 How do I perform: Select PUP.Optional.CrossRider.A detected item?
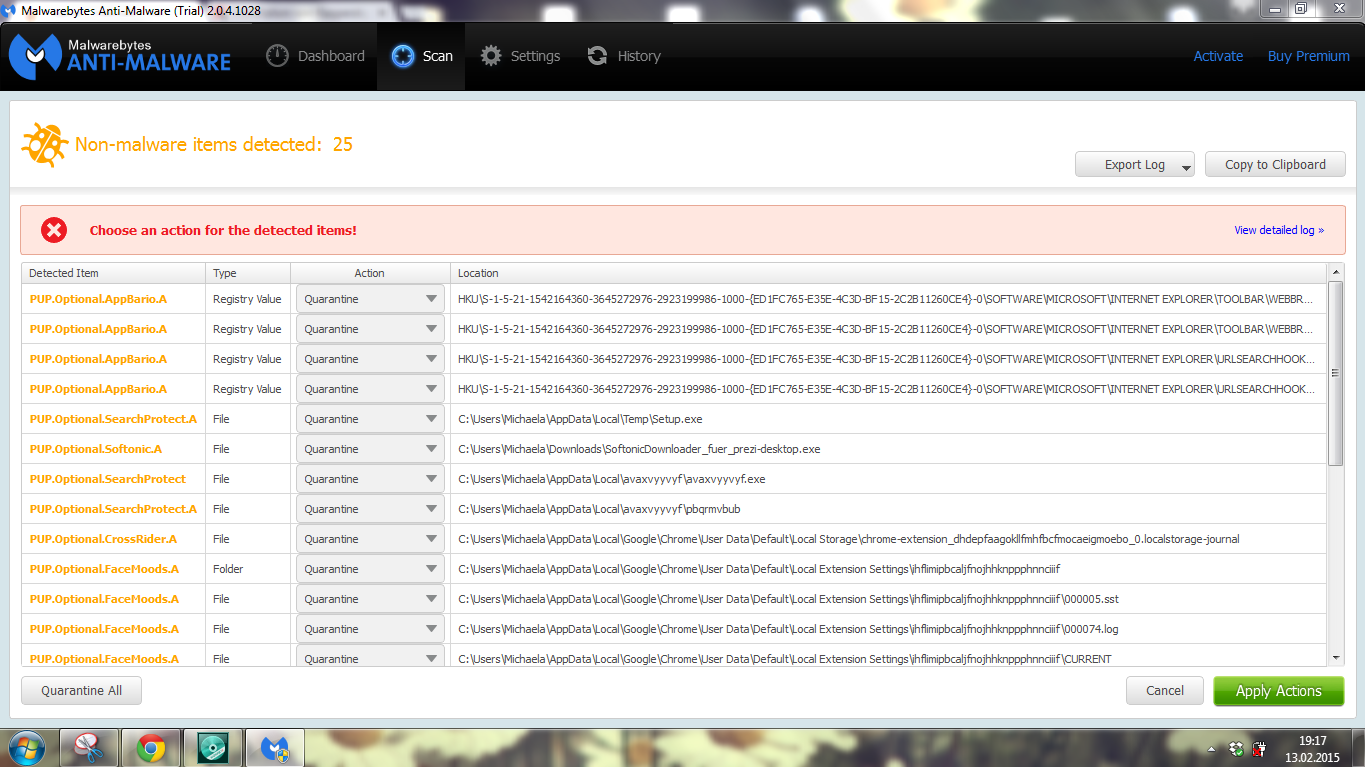pos(103,539)
